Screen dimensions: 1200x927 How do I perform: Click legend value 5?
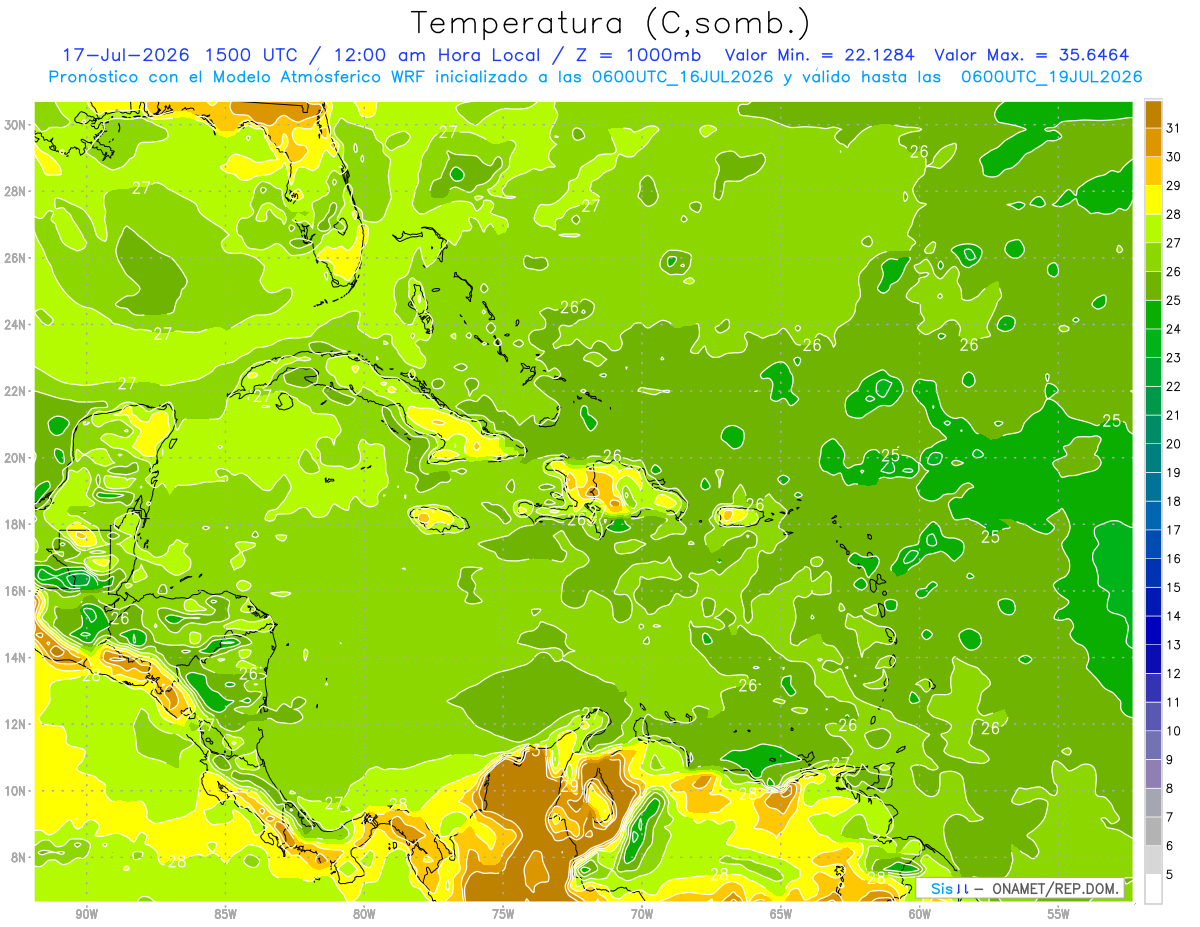1170,875
